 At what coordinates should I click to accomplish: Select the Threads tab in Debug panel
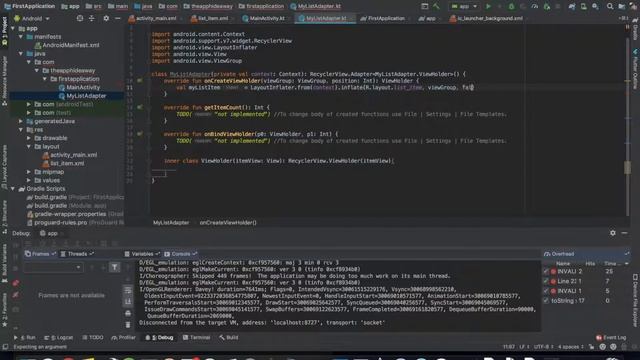click(x=77, y=254)
